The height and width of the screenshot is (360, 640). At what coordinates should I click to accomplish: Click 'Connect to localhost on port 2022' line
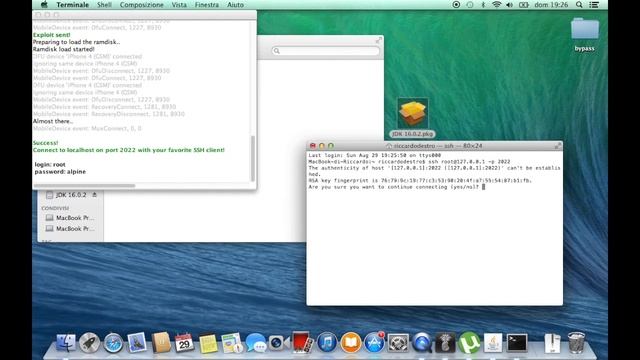[x=129, y=150]
